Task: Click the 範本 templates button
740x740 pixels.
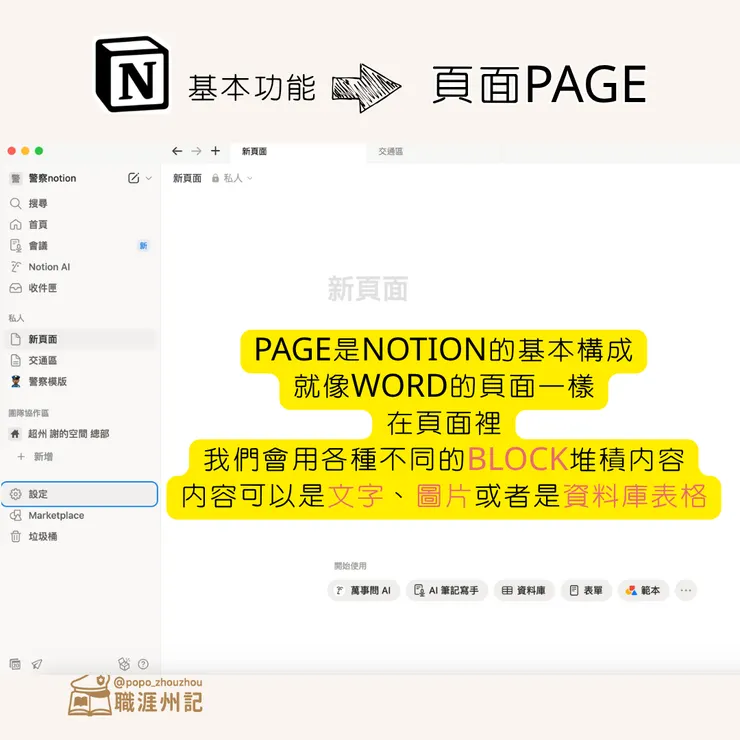Action: (643, 590)
